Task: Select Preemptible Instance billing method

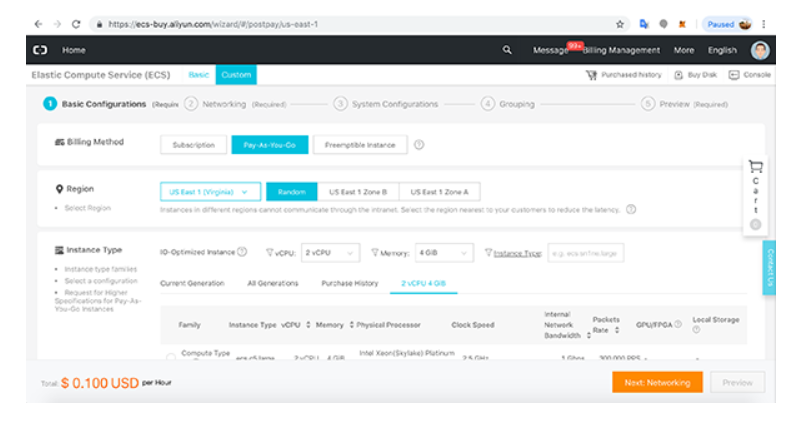Action: point(360,145)
